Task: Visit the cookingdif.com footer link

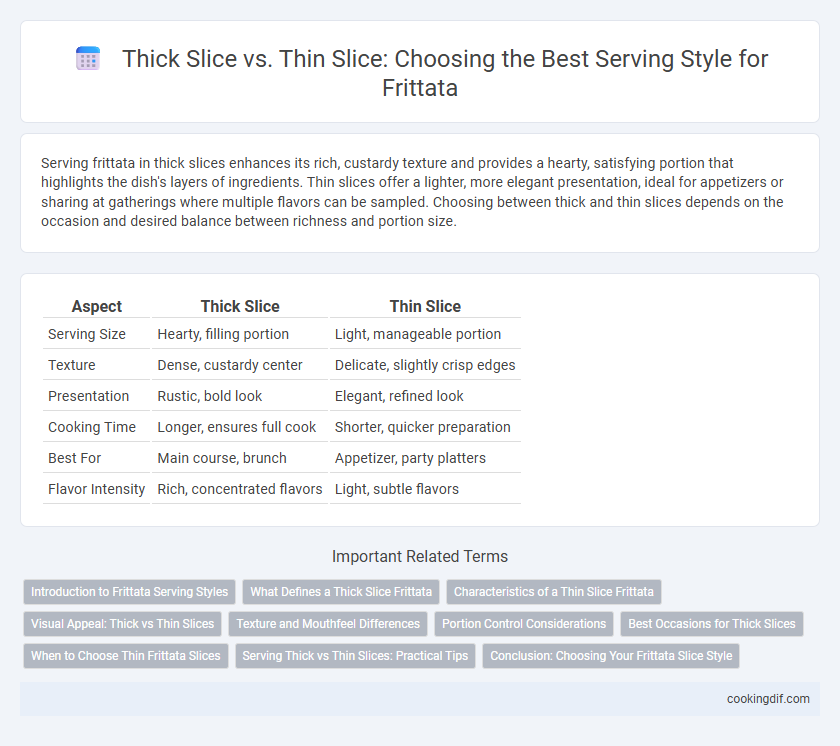Action: pyautogui.click(x=768, y=699)
